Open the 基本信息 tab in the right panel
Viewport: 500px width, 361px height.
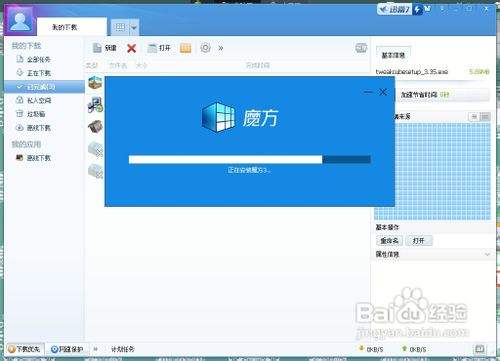(x=393, y=55)
